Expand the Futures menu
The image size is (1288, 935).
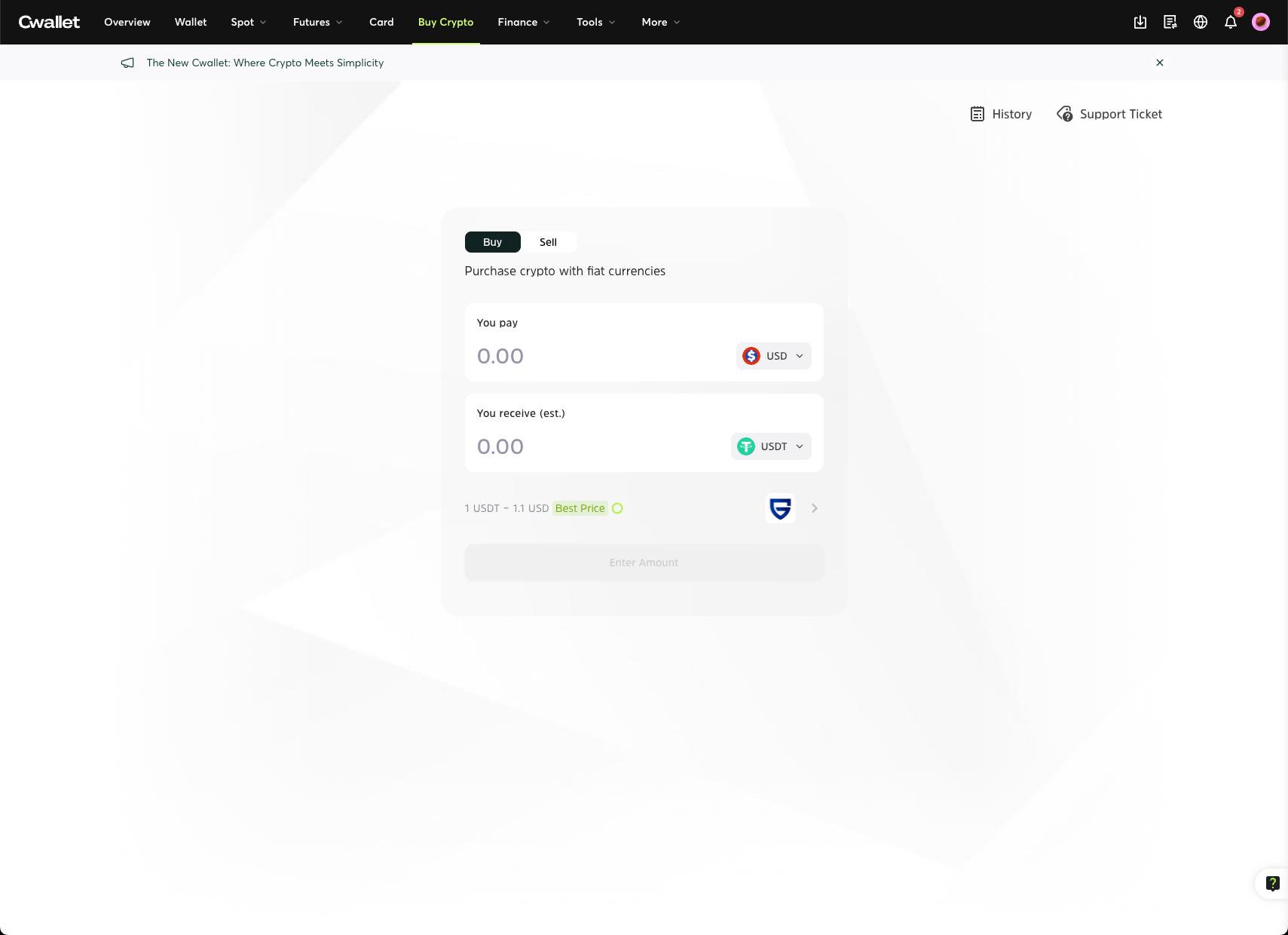[x=317, y=22]
